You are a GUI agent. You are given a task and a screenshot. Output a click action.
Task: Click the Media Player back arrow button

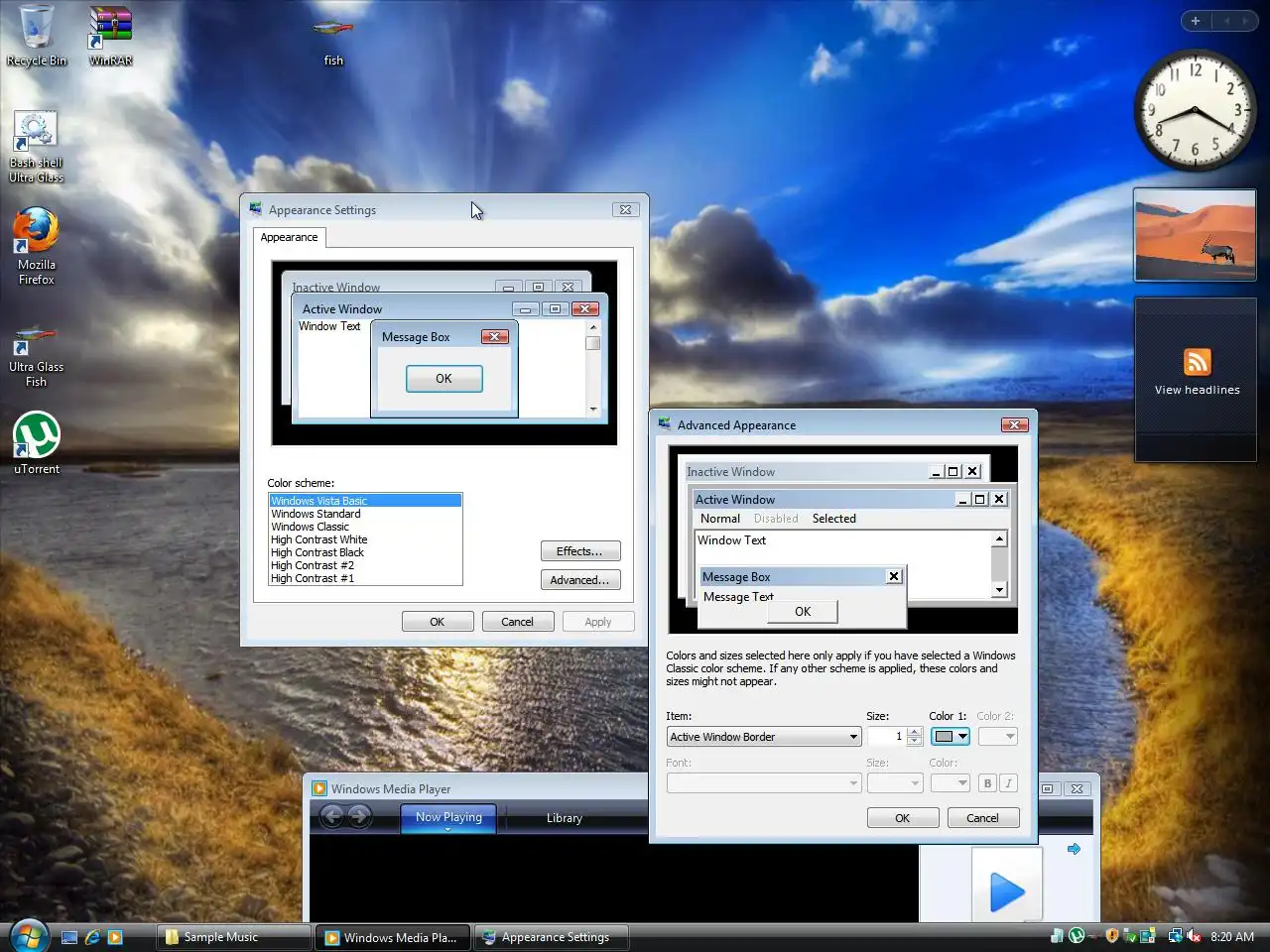(x=331, y=816)
